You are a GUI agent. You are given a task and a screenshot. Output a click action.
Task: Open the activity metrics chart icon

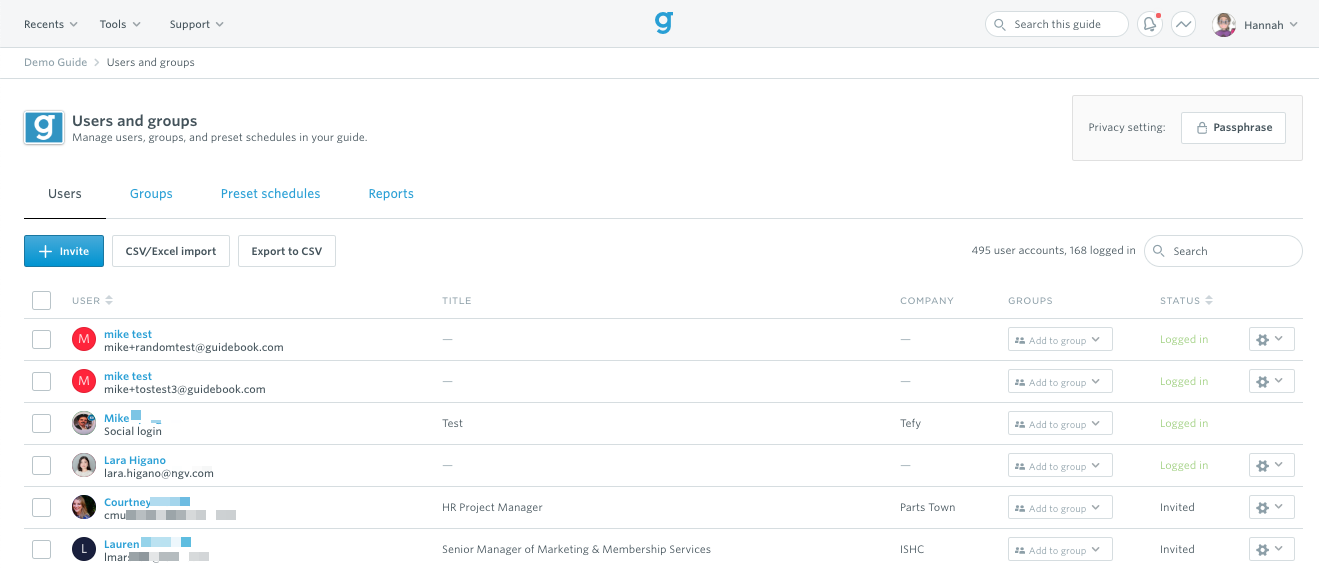[1184, 24]
